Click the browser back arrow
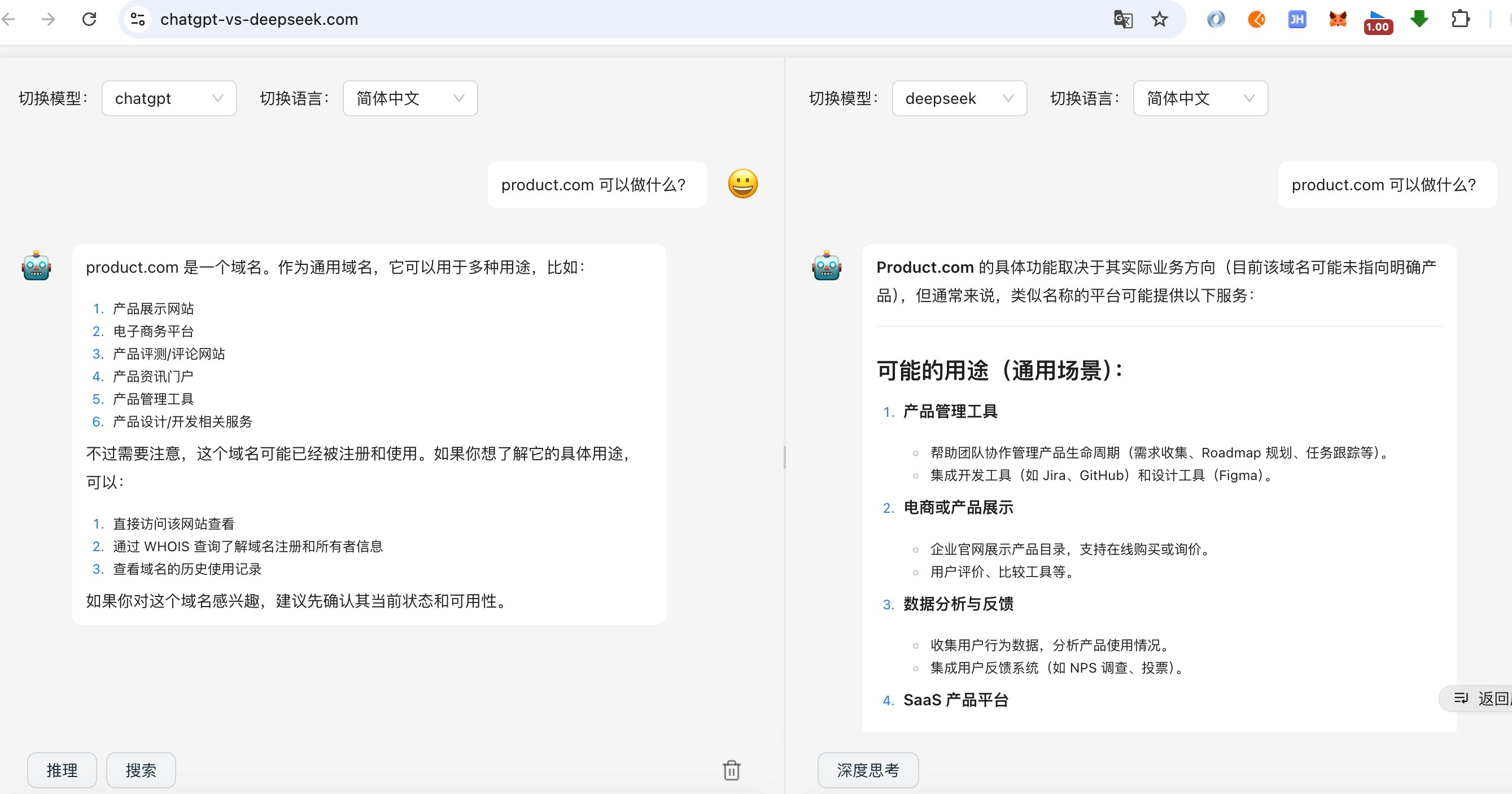1512x794 pixels. [x=8, y=19]
